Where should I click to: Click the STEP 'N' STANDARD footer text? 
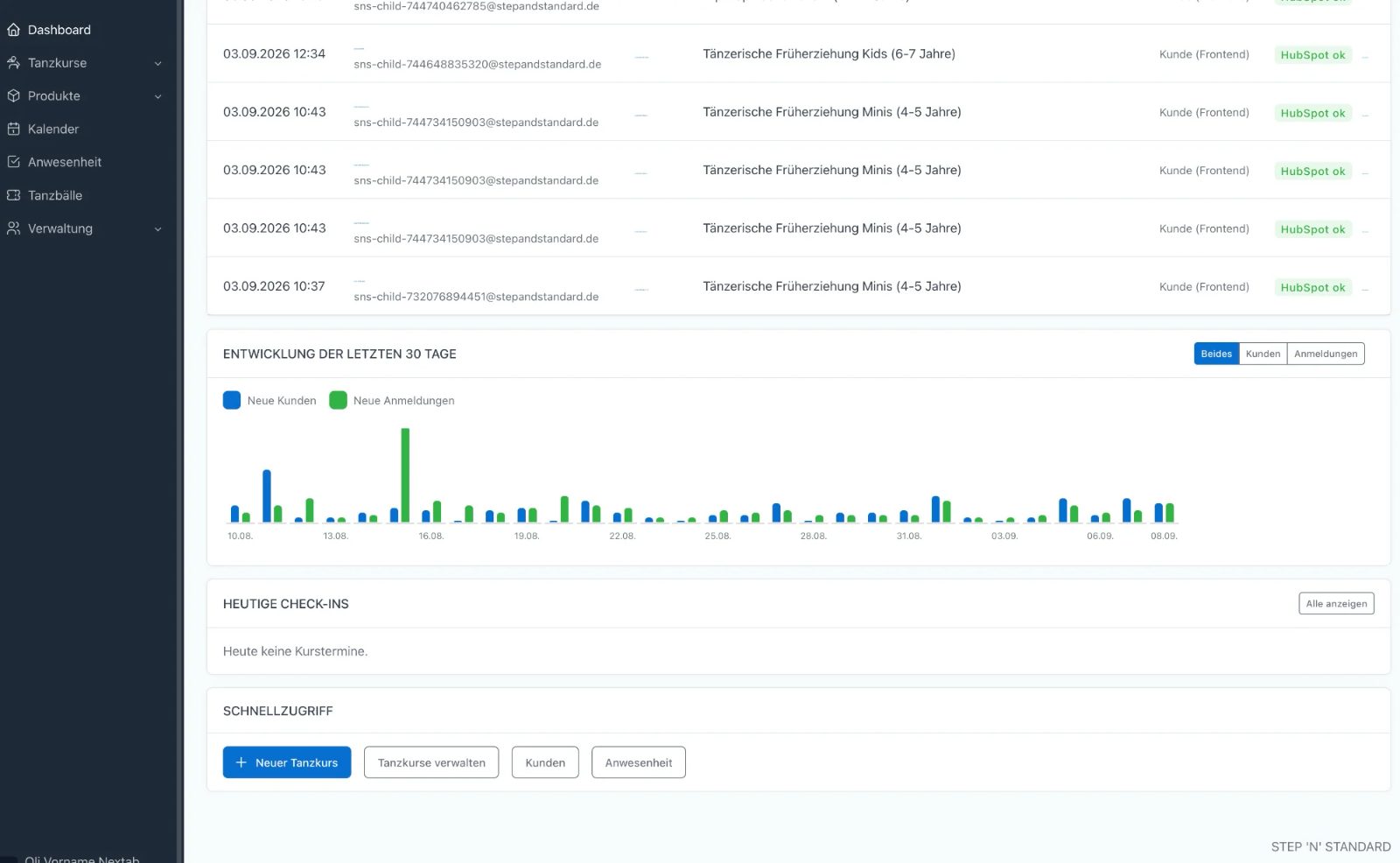coord(1331,846)
